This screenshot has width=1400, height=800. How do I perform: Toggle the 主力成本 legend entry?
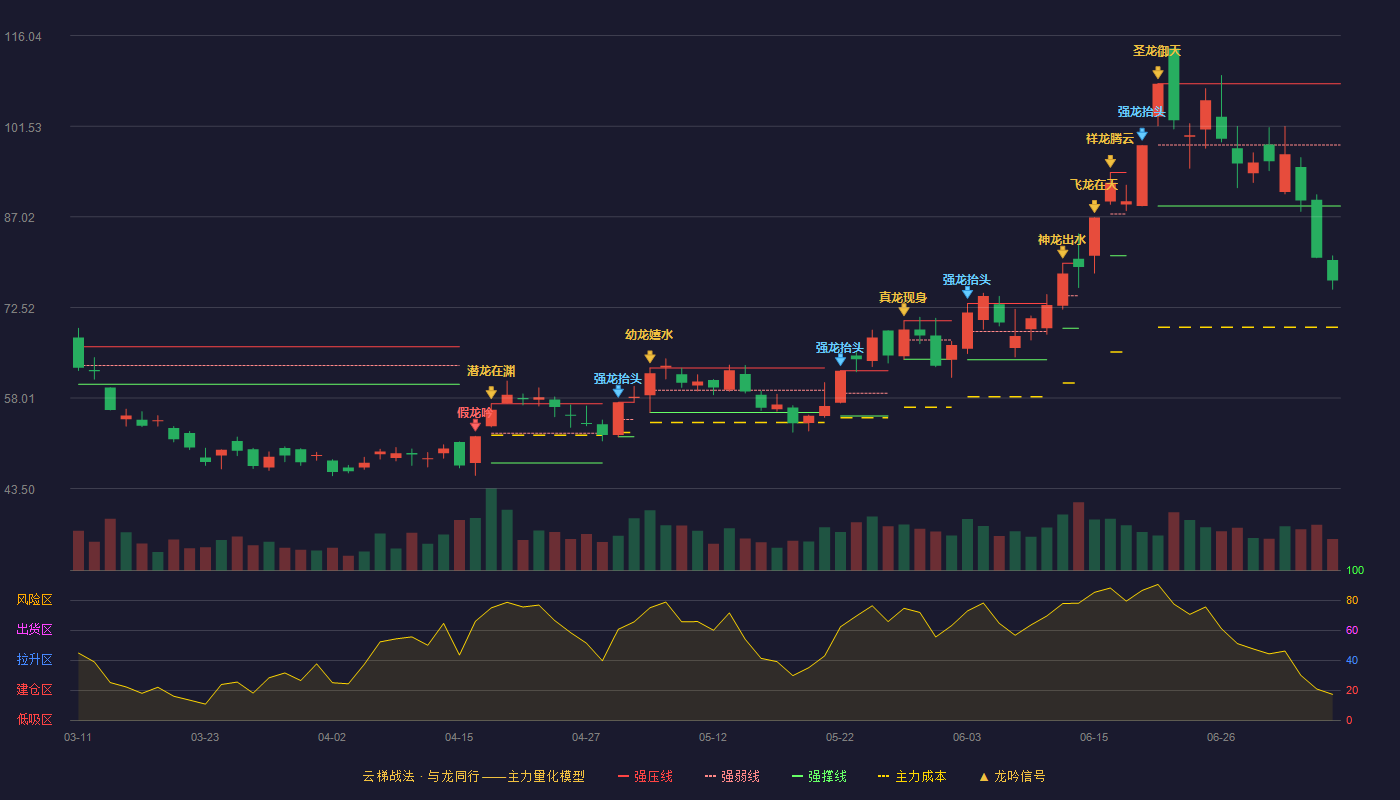[x=912, y=776]
